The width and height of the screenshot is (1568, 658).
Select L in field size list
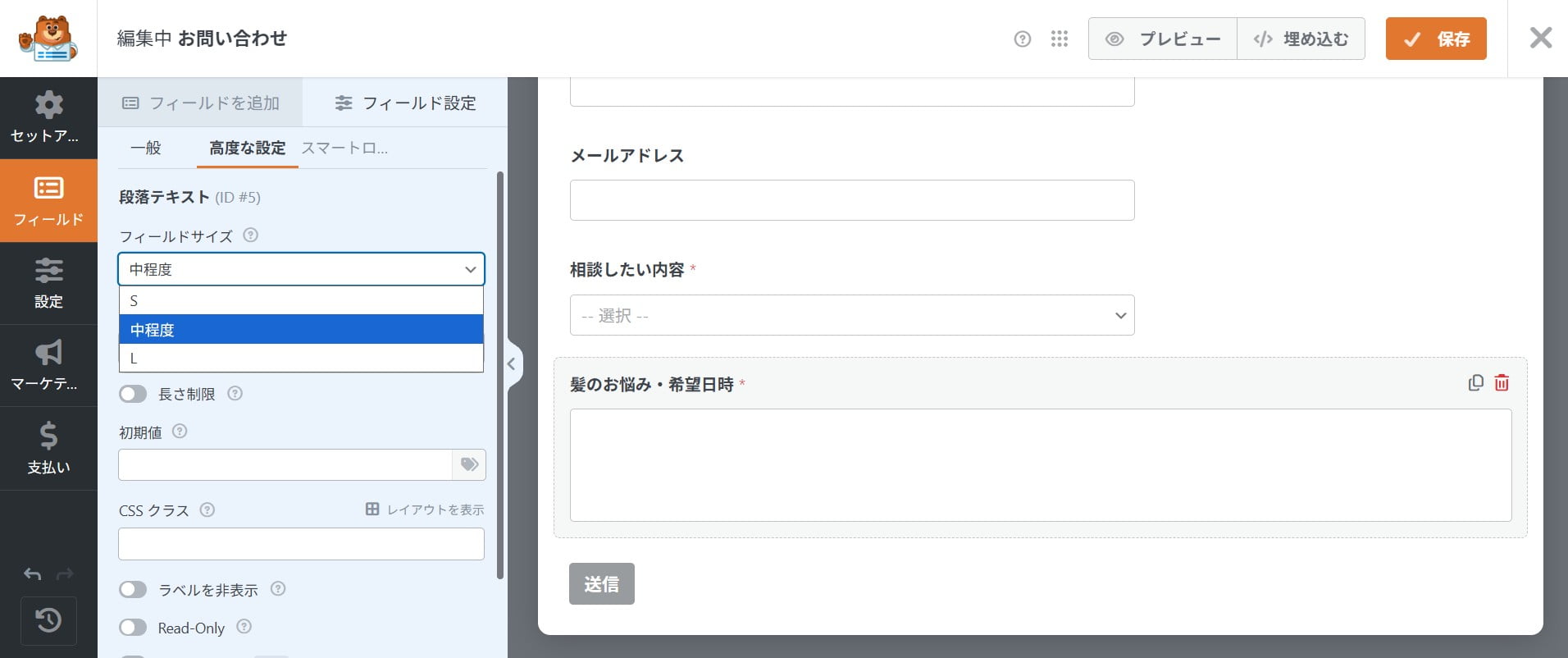pyautogui.click(x=301, y=358)
